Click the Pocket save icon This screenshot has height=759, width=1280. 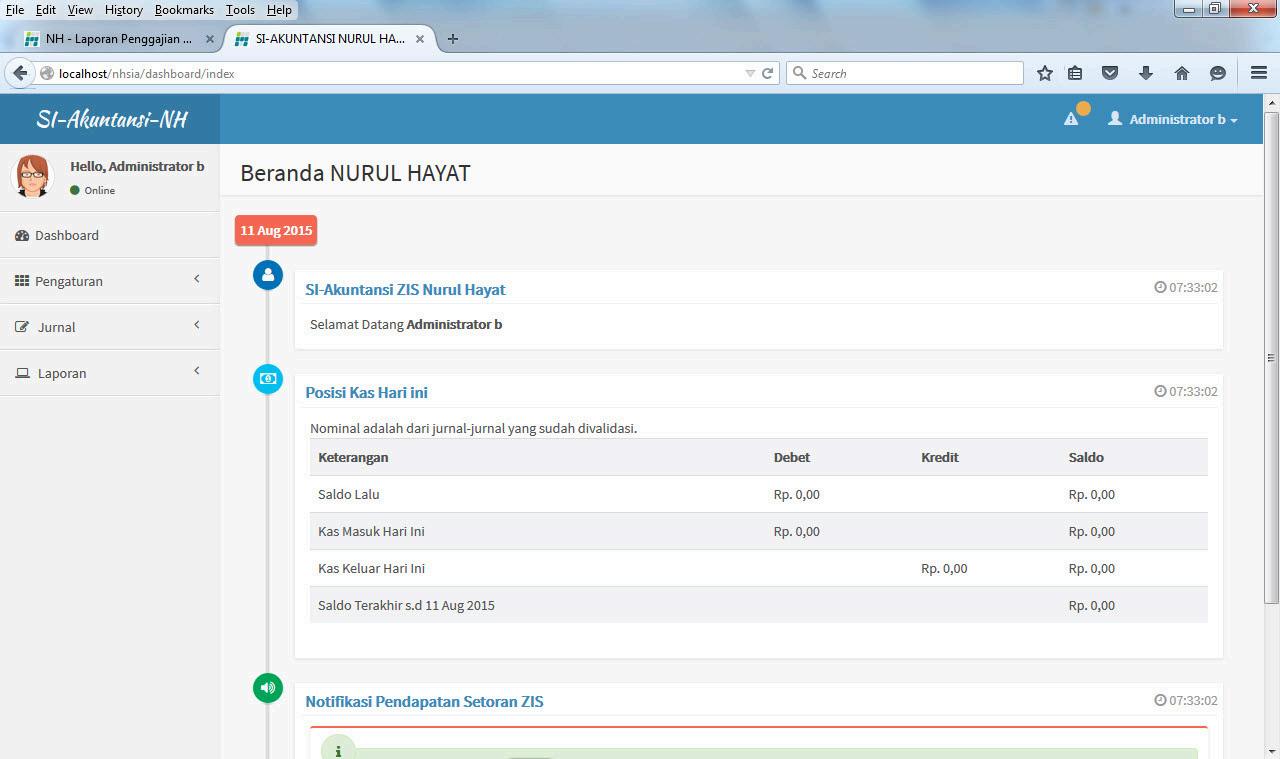coord(1110,73)
